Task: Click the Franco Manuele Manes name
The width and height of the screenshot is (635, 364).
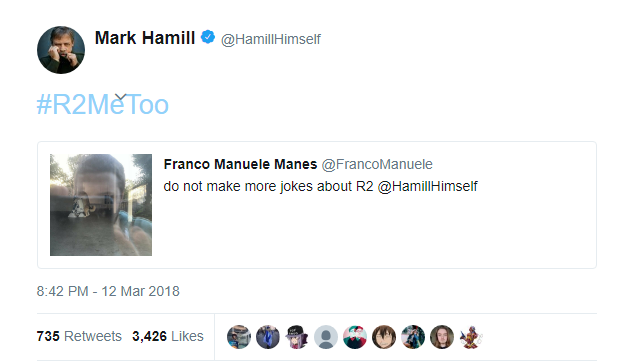Action: pyautogui.click(x=240, y=164)
